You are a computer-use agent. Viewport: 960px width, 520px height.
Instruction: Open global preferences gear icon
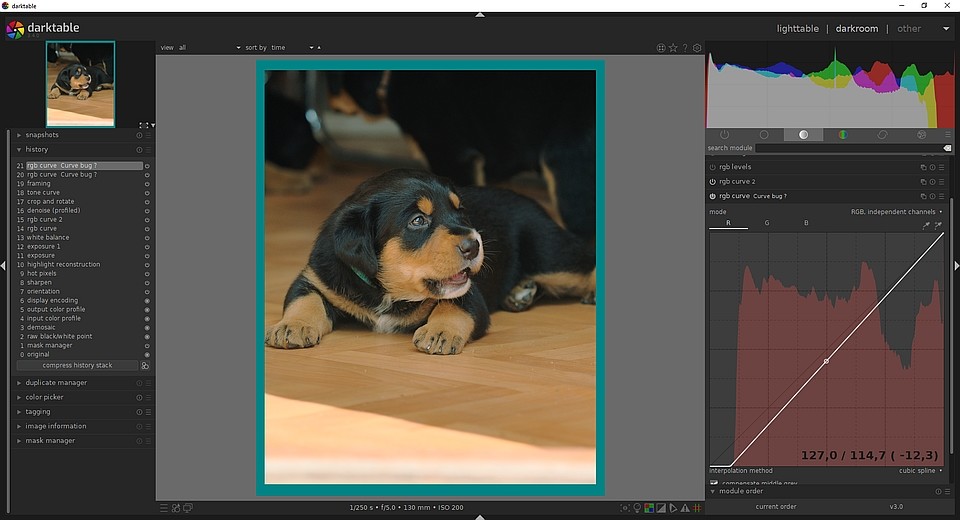click(x=697, y=47)
